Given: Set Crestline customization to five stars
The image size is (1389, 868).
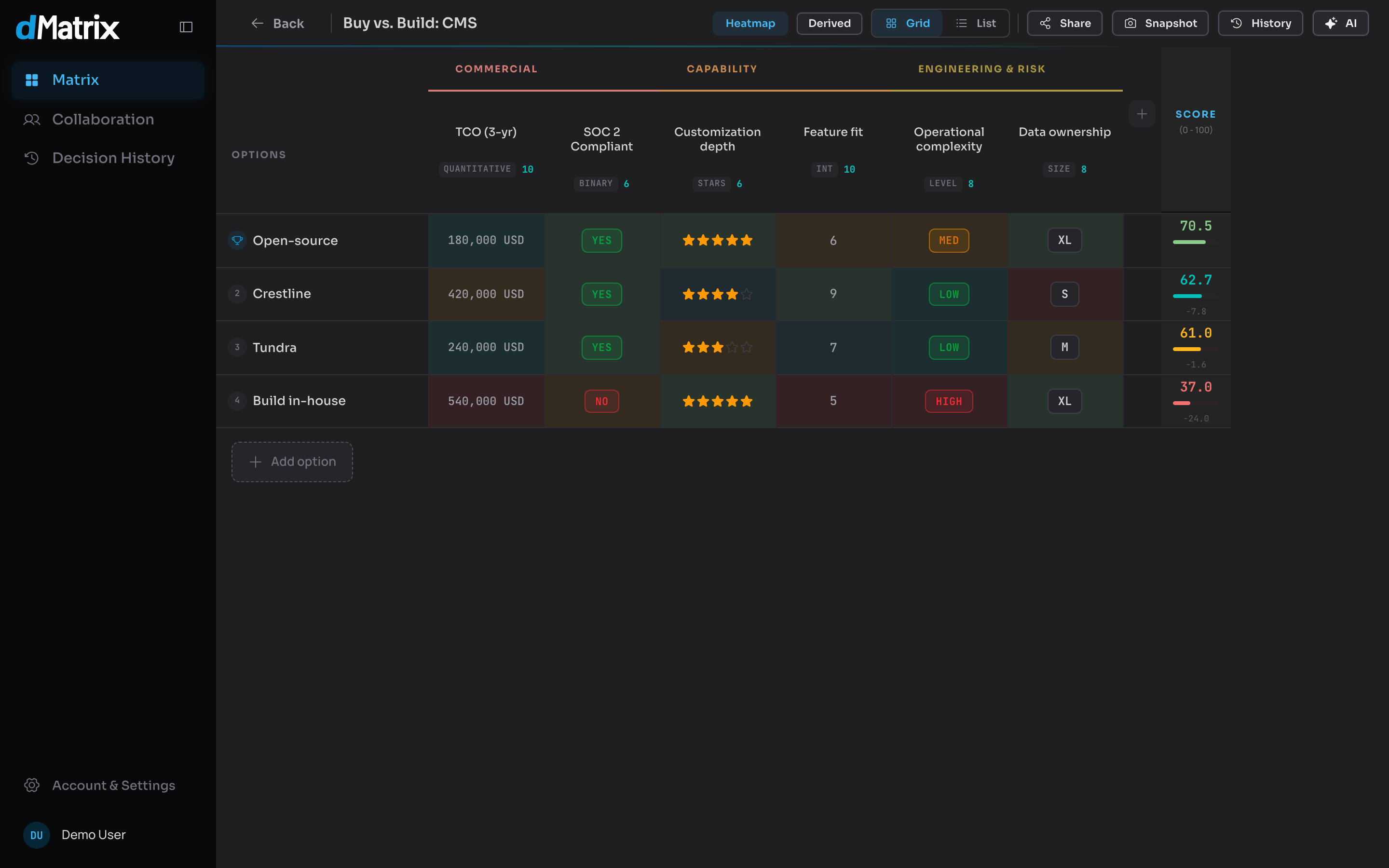Looking at the screenshot, I should [746, 294].
